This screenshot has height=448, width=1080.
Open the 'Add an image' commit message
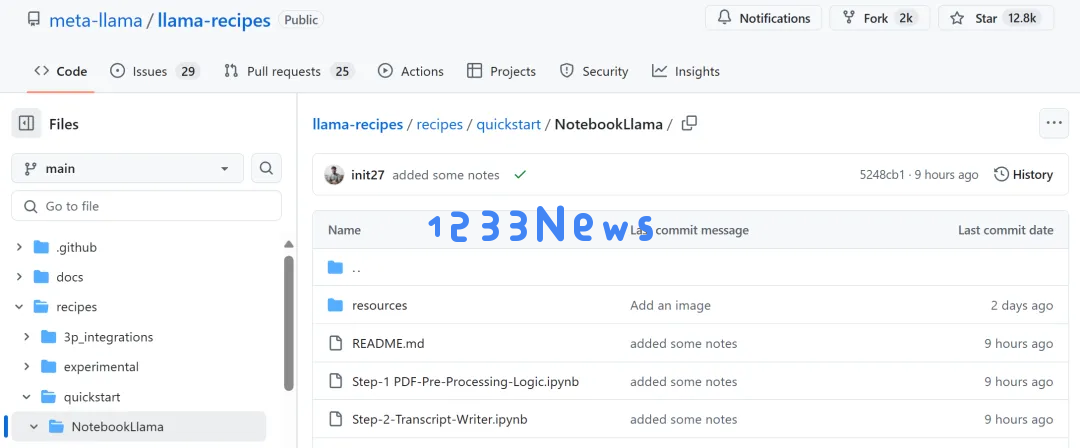click(670, 305)
